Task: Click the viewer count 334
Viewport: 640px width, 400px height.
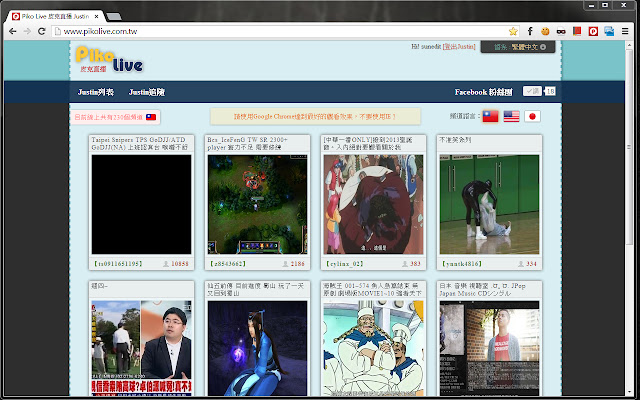Action: pyautogui.click(x=531, y=264)
